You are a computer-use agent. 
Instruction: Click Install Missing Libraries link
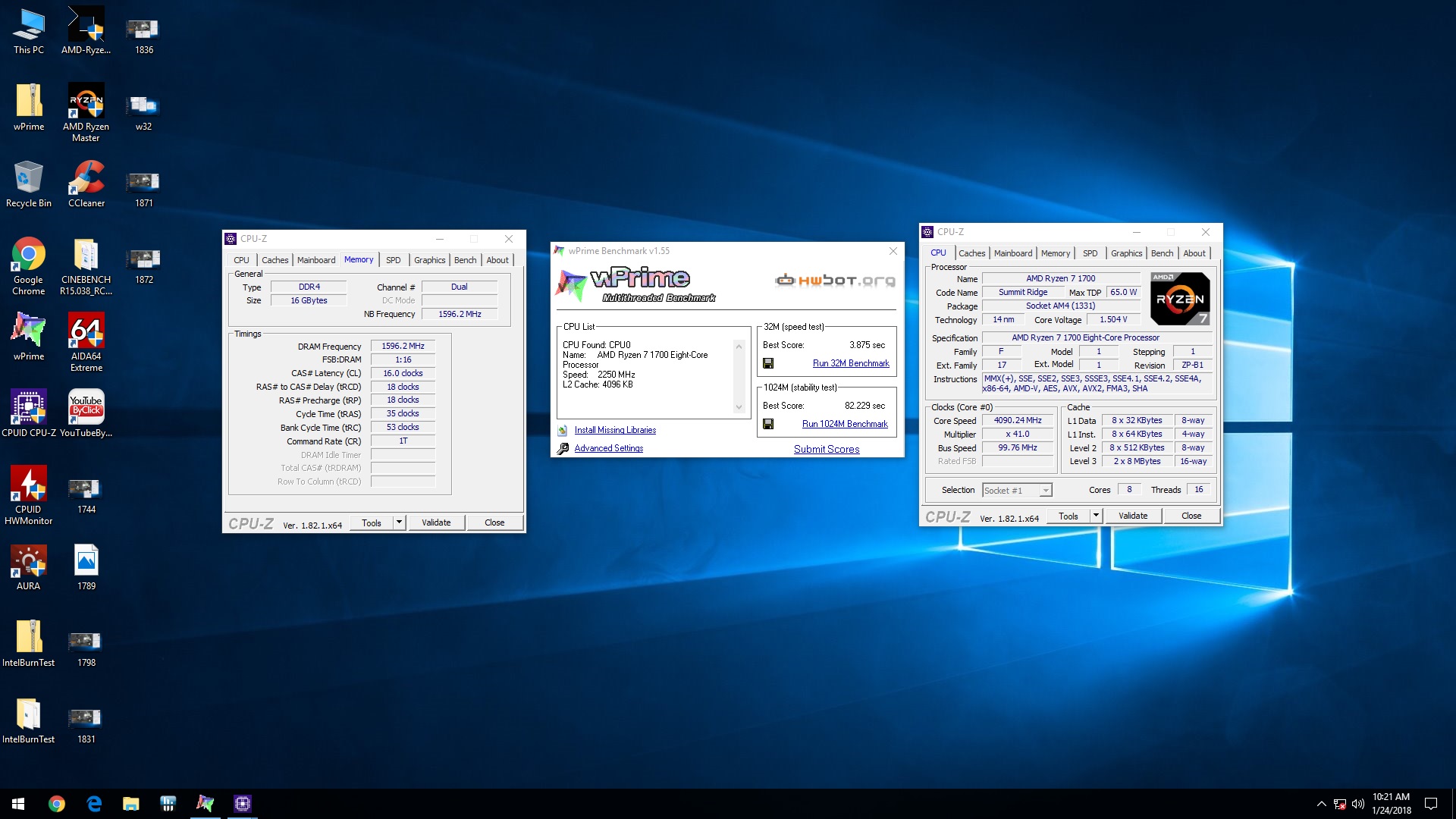[615, 430]
